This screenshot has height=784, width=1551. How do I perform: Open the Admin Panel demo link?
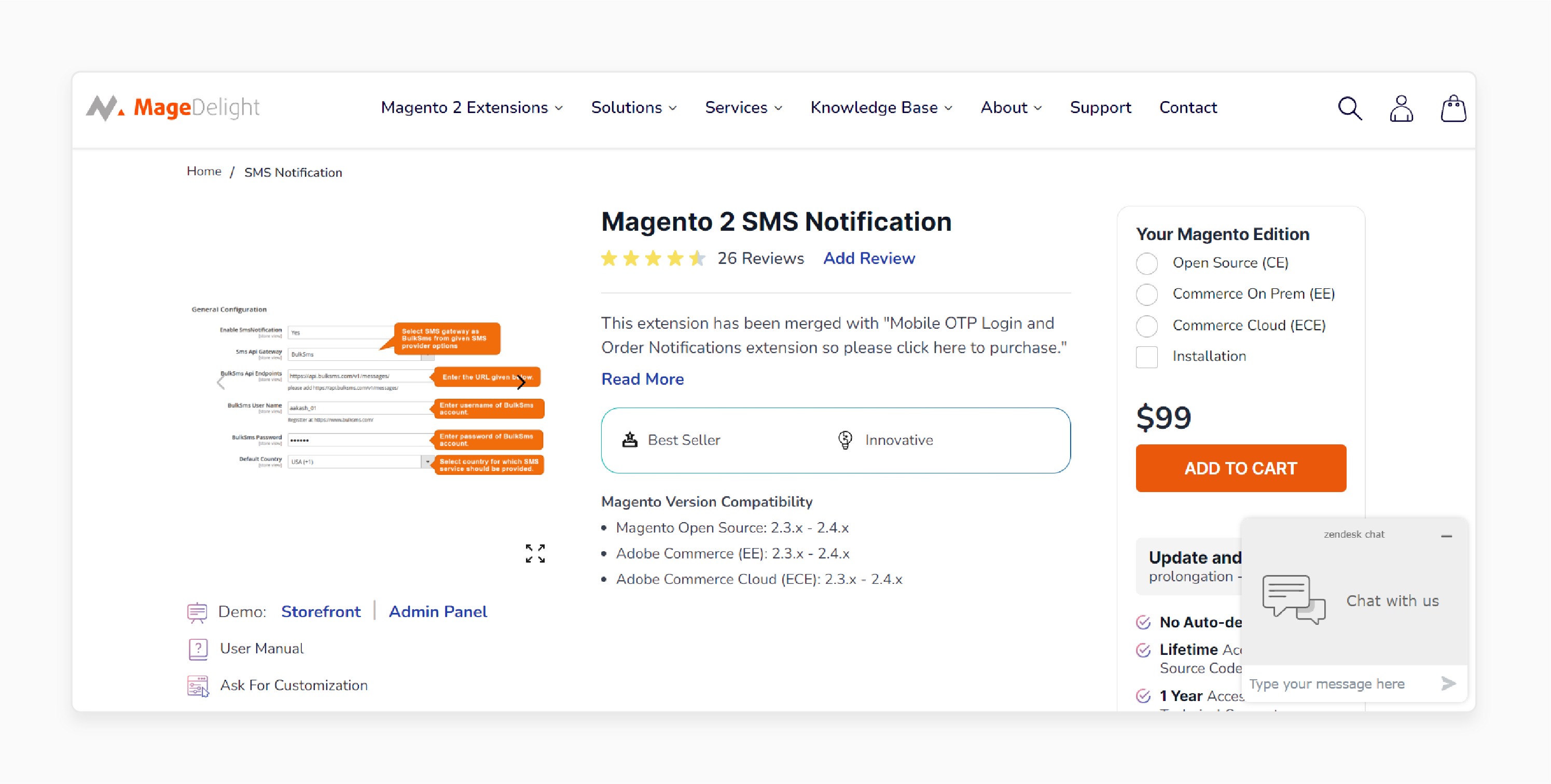pyautogui.click(x=438, y=612)
